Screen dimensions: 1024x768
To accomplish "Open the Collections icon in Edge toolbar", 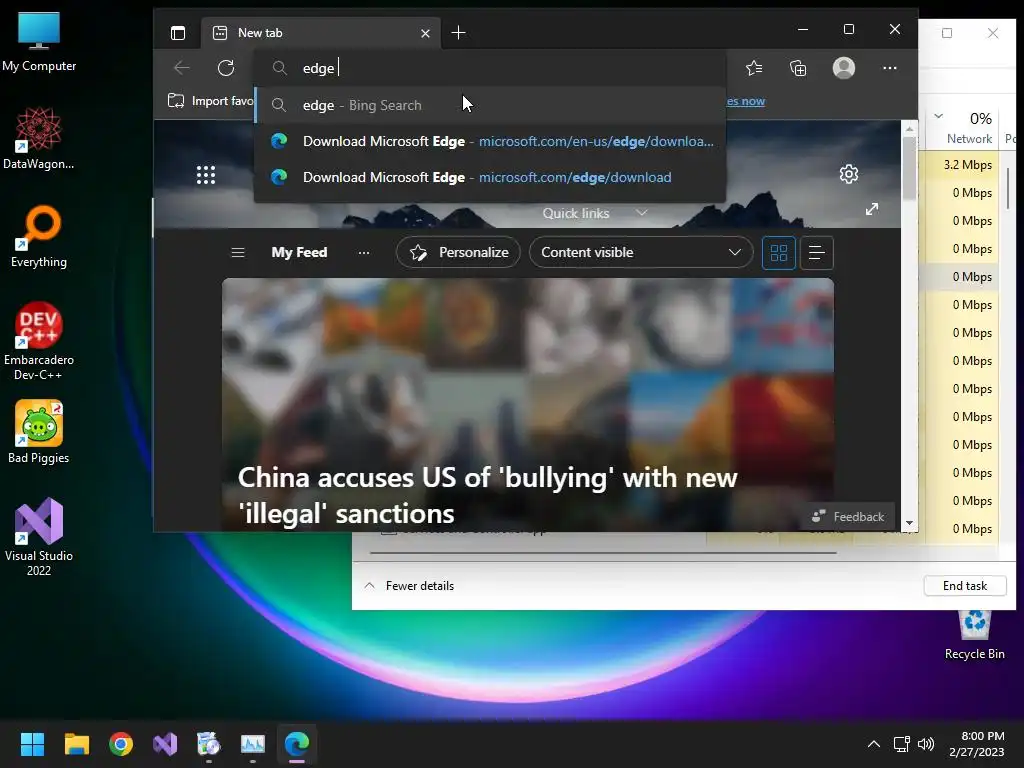I will pos(798,68).
